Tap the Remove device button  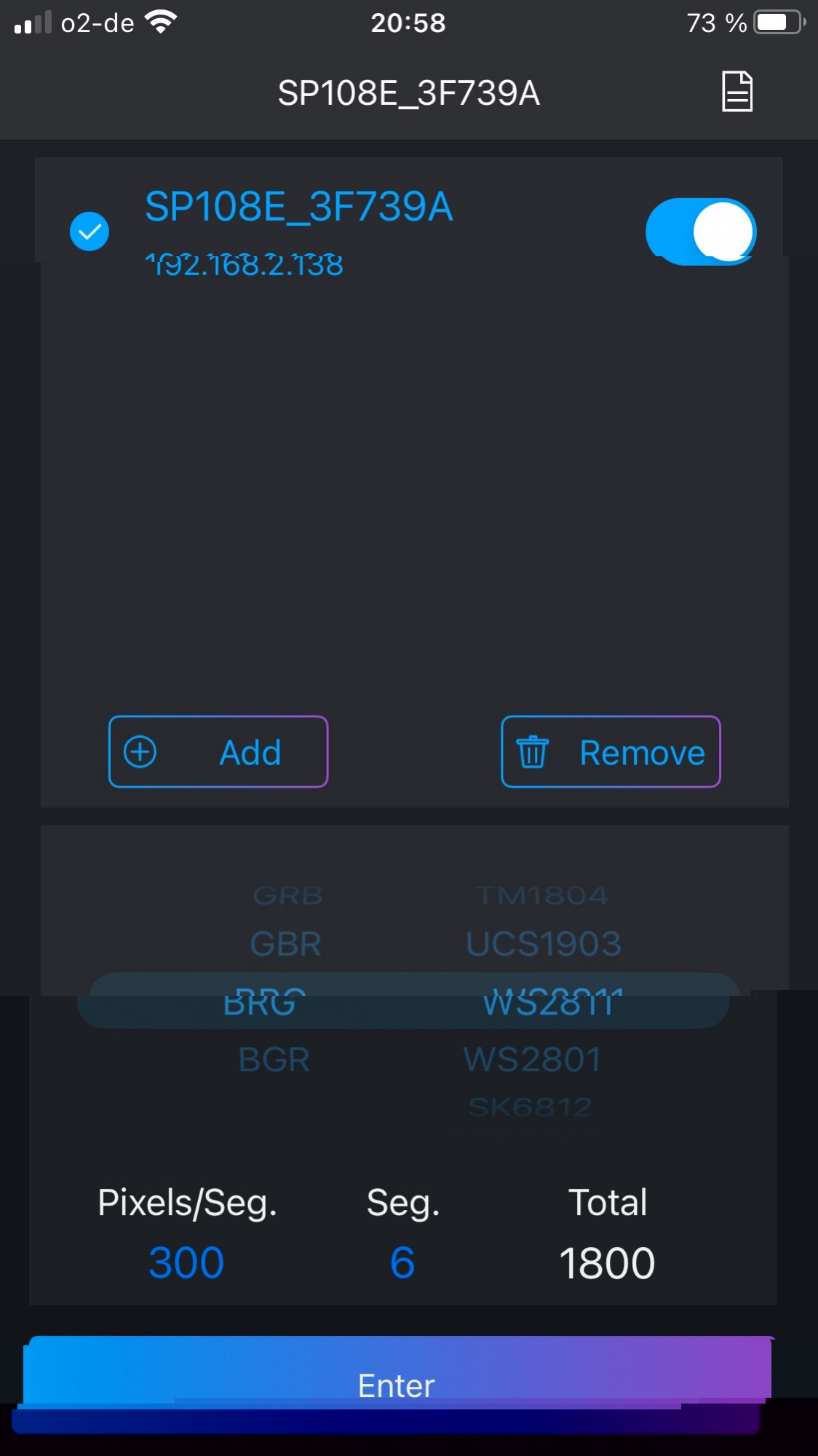611,752
